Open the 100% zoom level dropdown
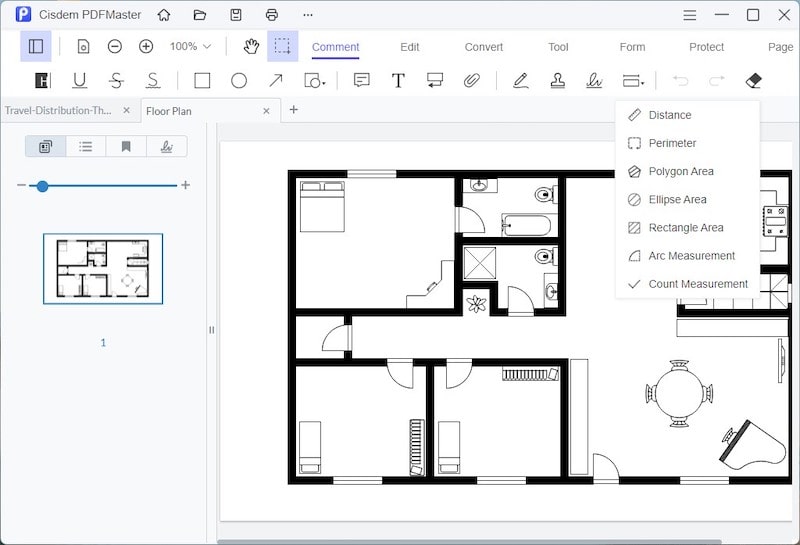This screenshot has height=545, width=800. click(190, 46)
